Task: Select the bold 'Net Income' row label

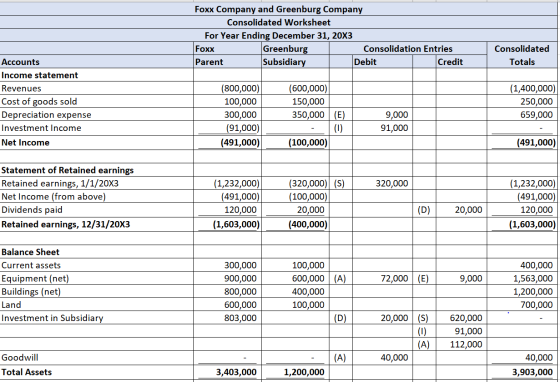Action: (x=25, y=143)
